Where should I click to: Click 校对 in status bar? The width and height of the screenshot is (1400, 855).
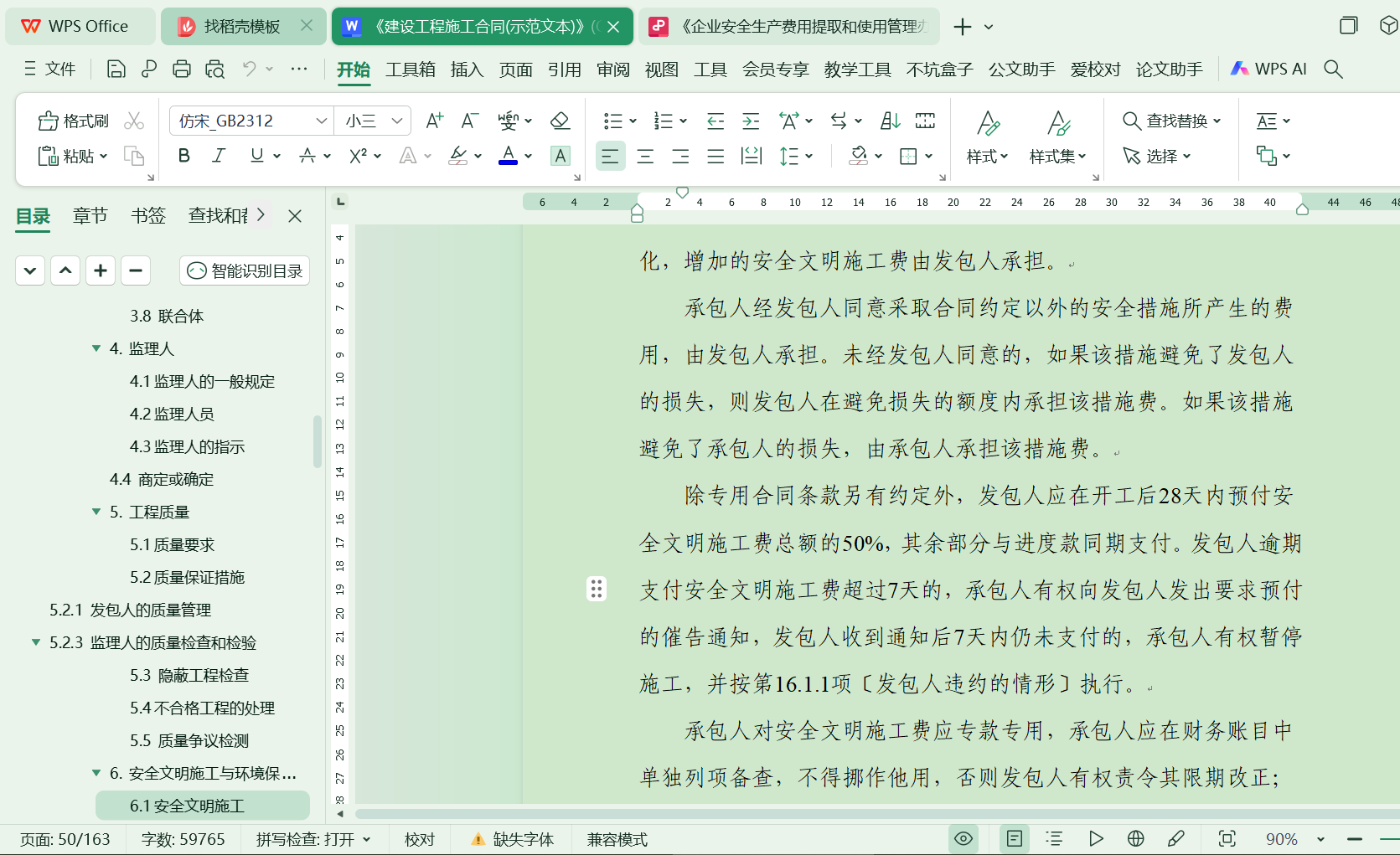point(420,839)
